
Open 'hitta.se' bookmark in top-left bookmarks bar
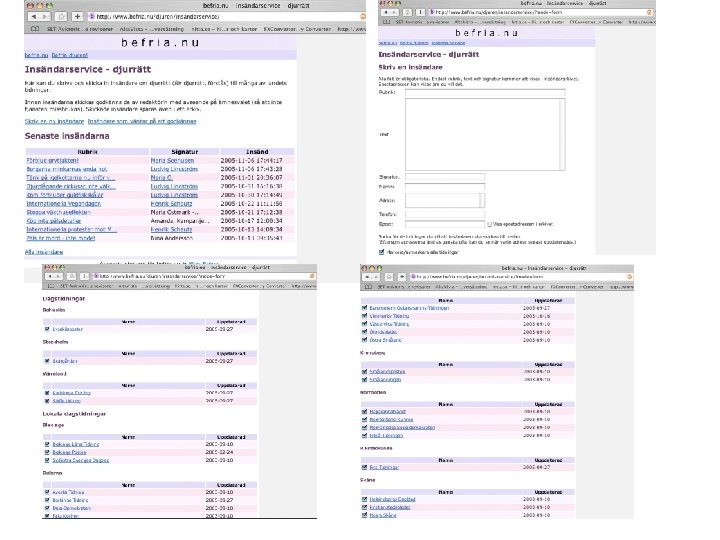coord(225,29)
